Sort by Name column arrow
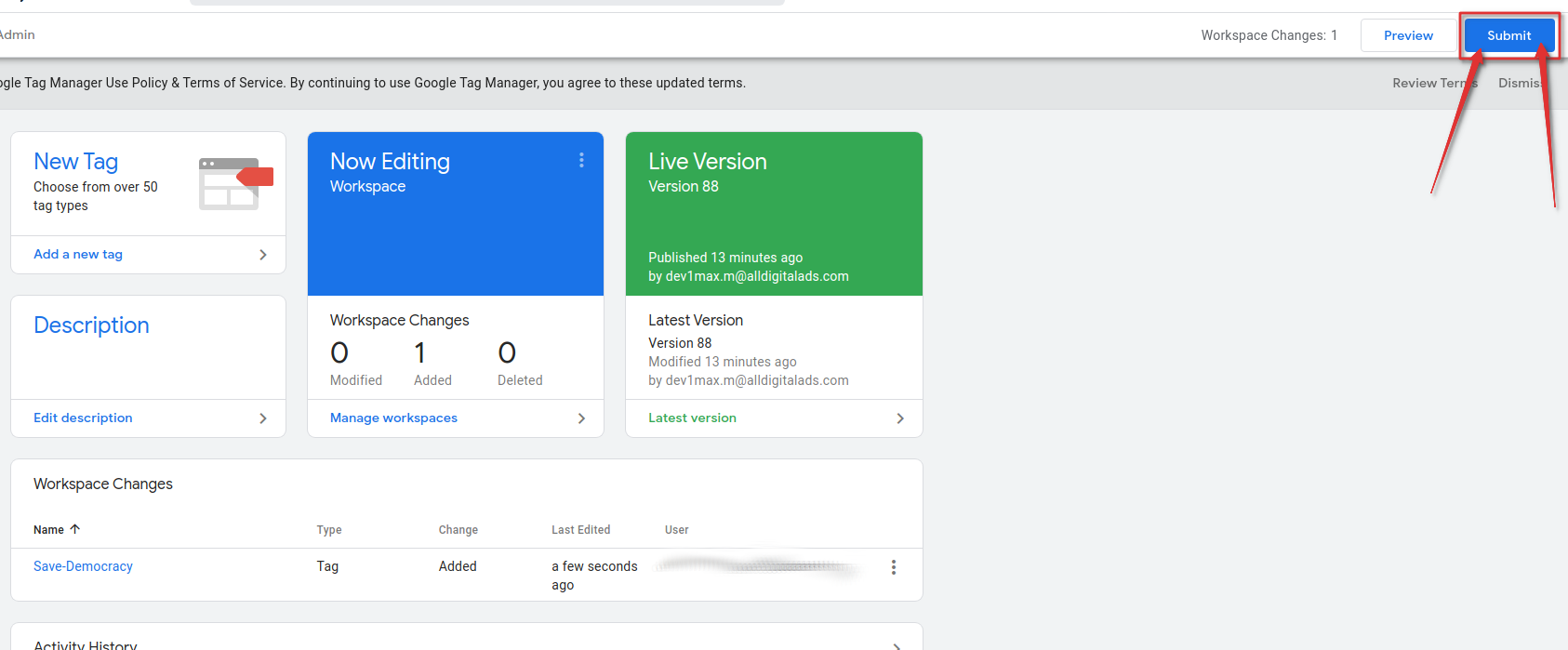Image resolution: width=1568 pixels, height=650 pixels. [x=75, y=529]
